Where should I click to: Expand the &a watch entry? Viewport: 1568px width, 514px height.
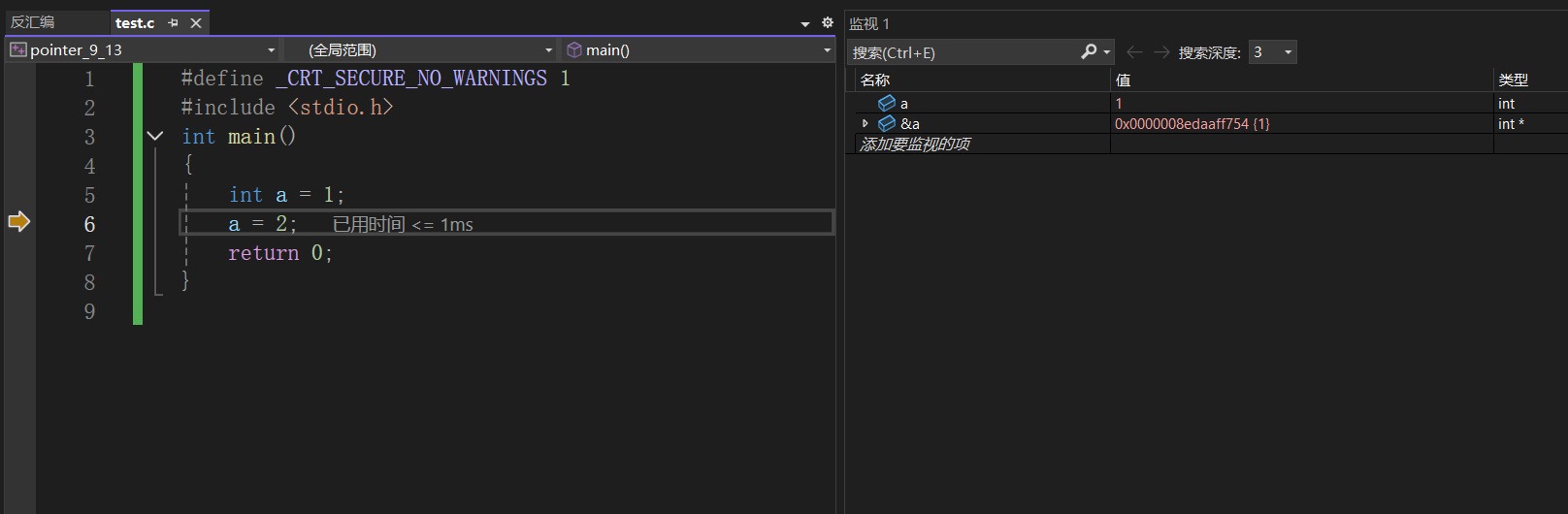865,123
